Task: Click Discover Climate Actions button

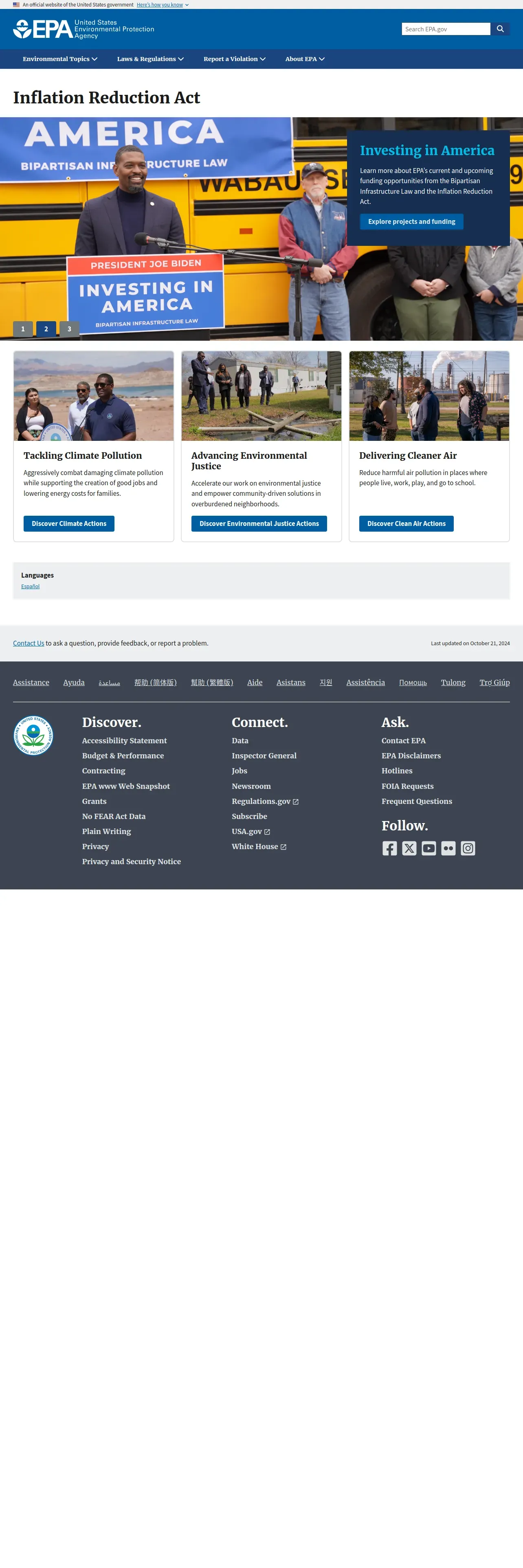Action: coord(69,523)
